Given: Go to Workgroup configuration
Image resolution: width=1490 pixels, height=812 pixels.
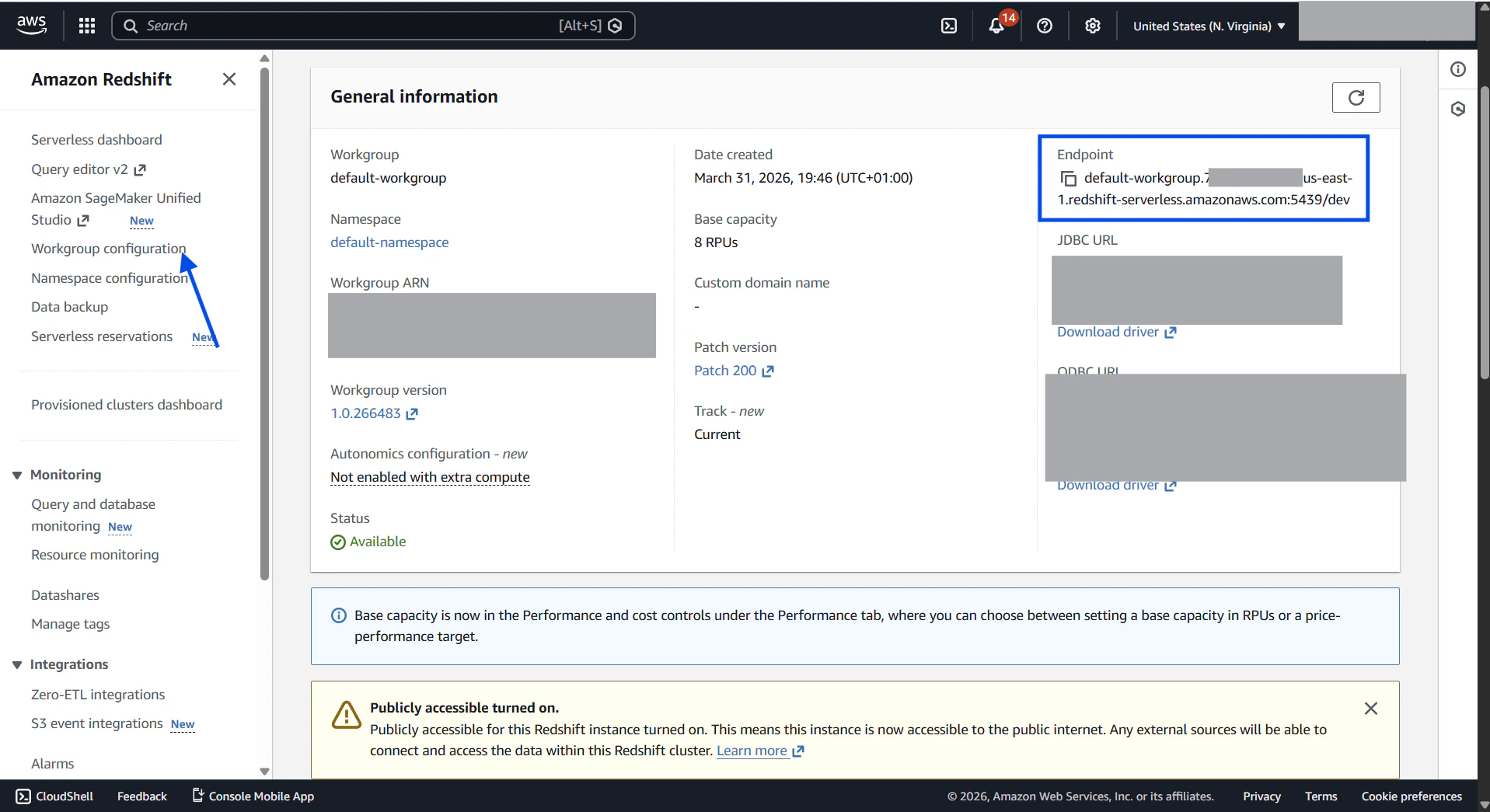Looking at the screenshot, I should coord(108,249).
